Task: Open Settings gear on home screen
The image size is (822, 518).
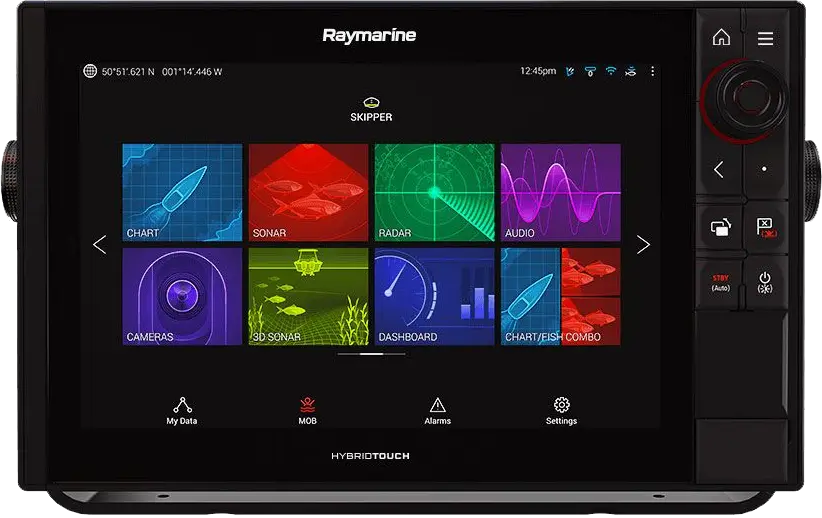Action: [561, 410]
